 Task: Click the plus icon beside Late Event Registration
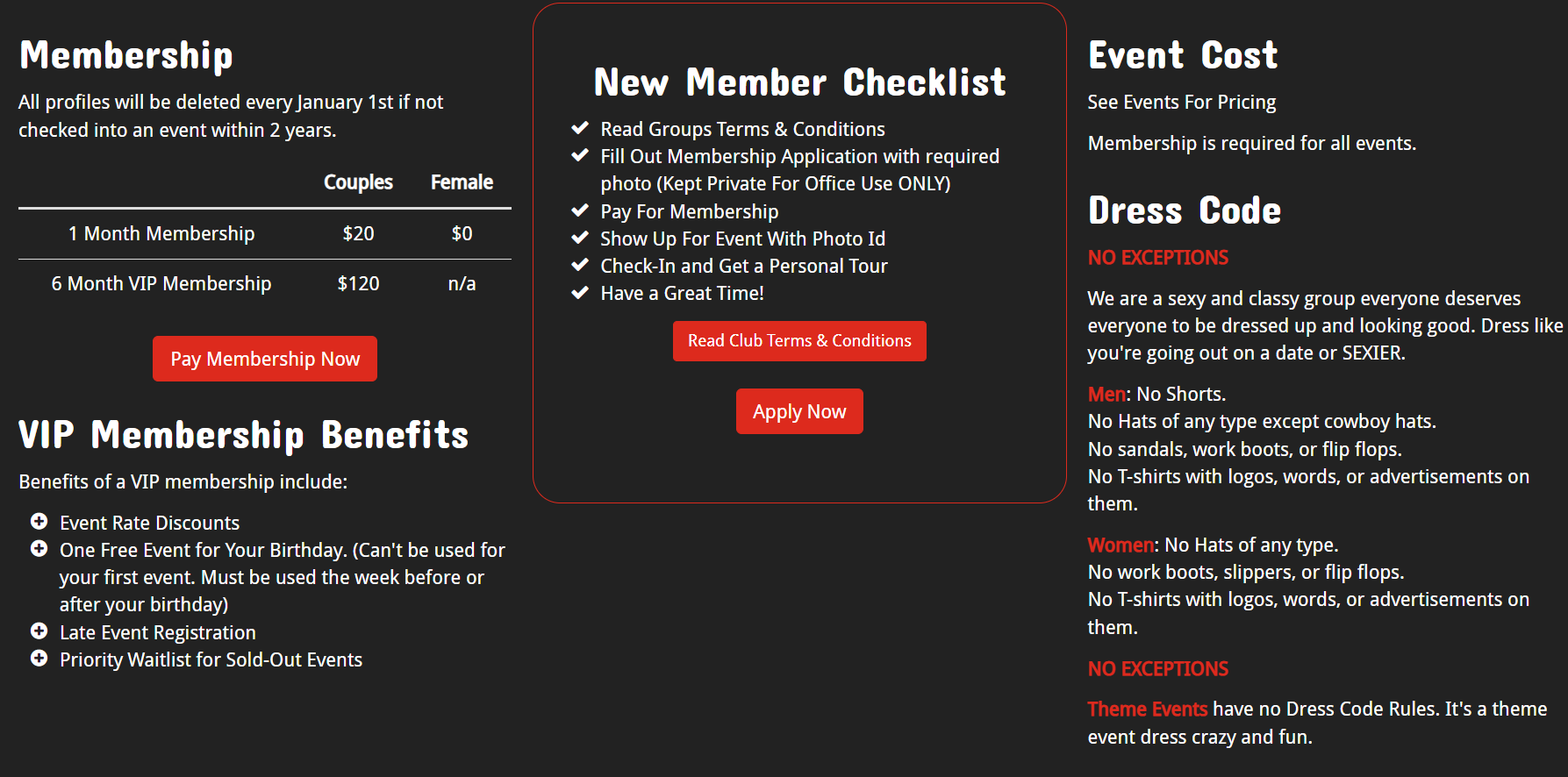click(39, 631)
